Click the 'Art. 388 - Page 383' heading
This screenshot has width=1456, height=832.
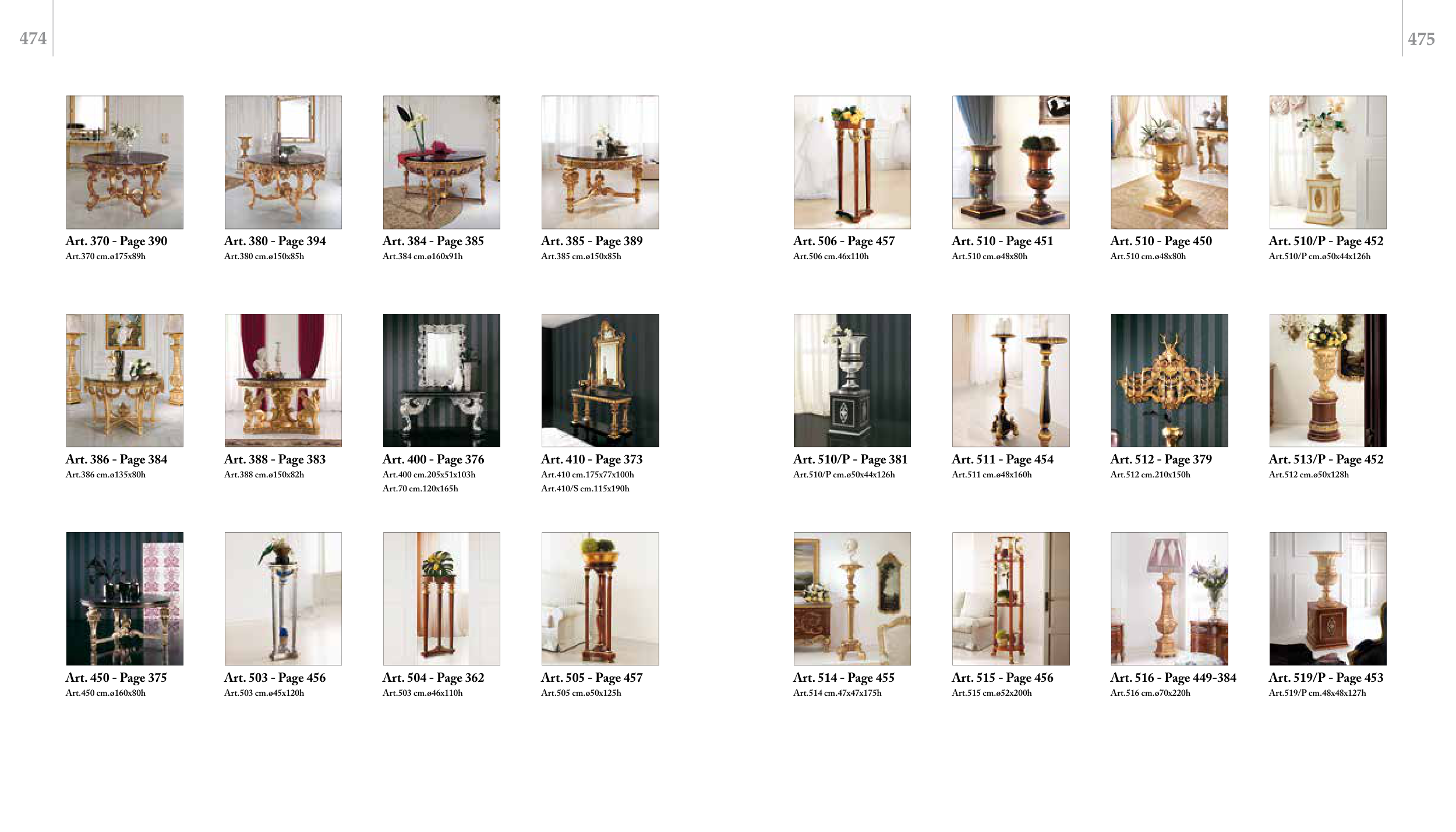275,459
